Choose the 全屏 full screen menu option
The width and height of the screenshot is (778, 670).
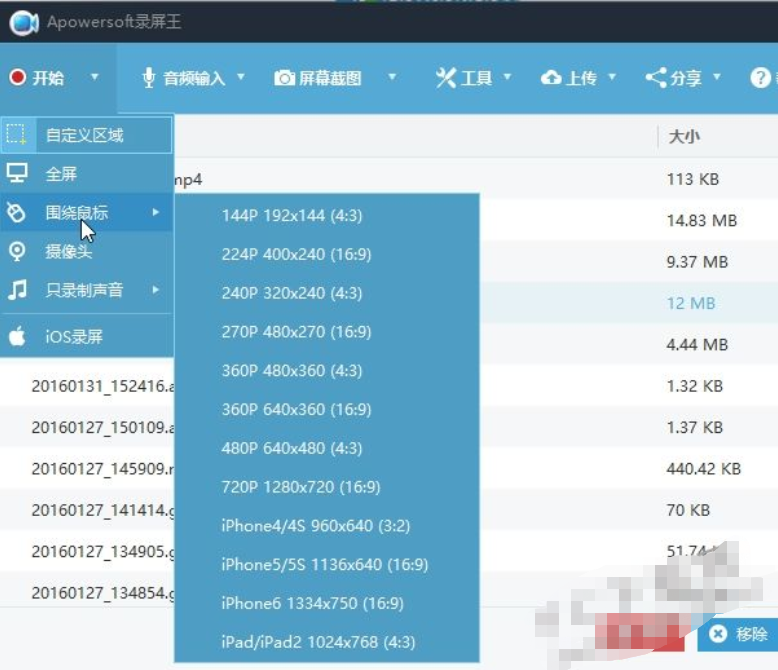(87, 174)
